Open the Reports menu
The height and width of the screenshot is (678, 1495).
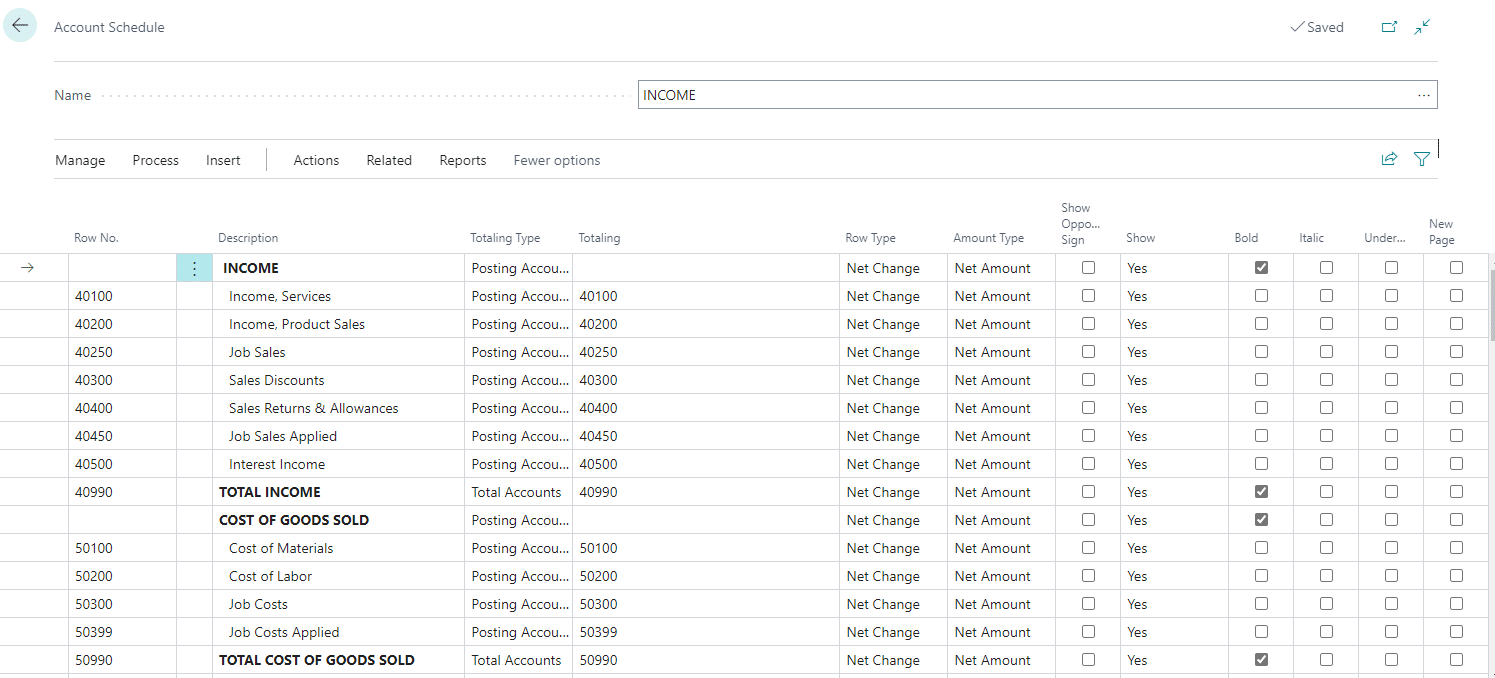pyautogui.click(x=463, y=160)
